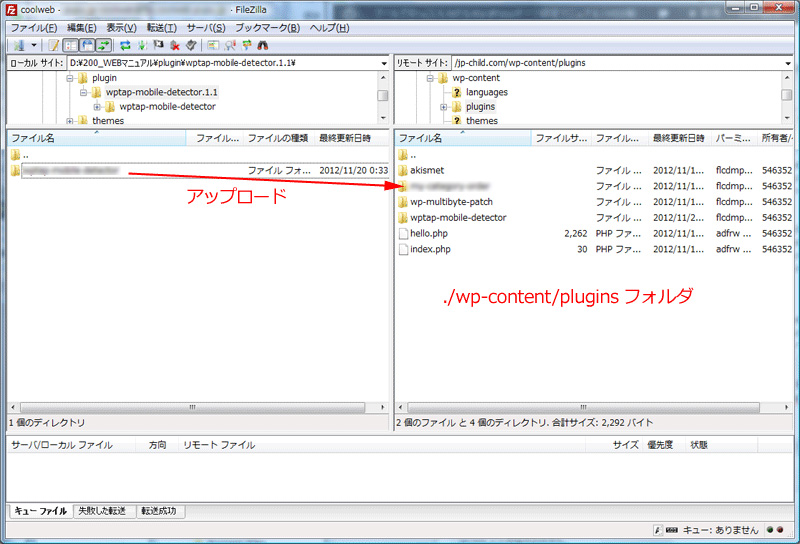The image size is (800, 544).
Task: Switch to the キュー ファイル tab
Action: click(40, 511)
